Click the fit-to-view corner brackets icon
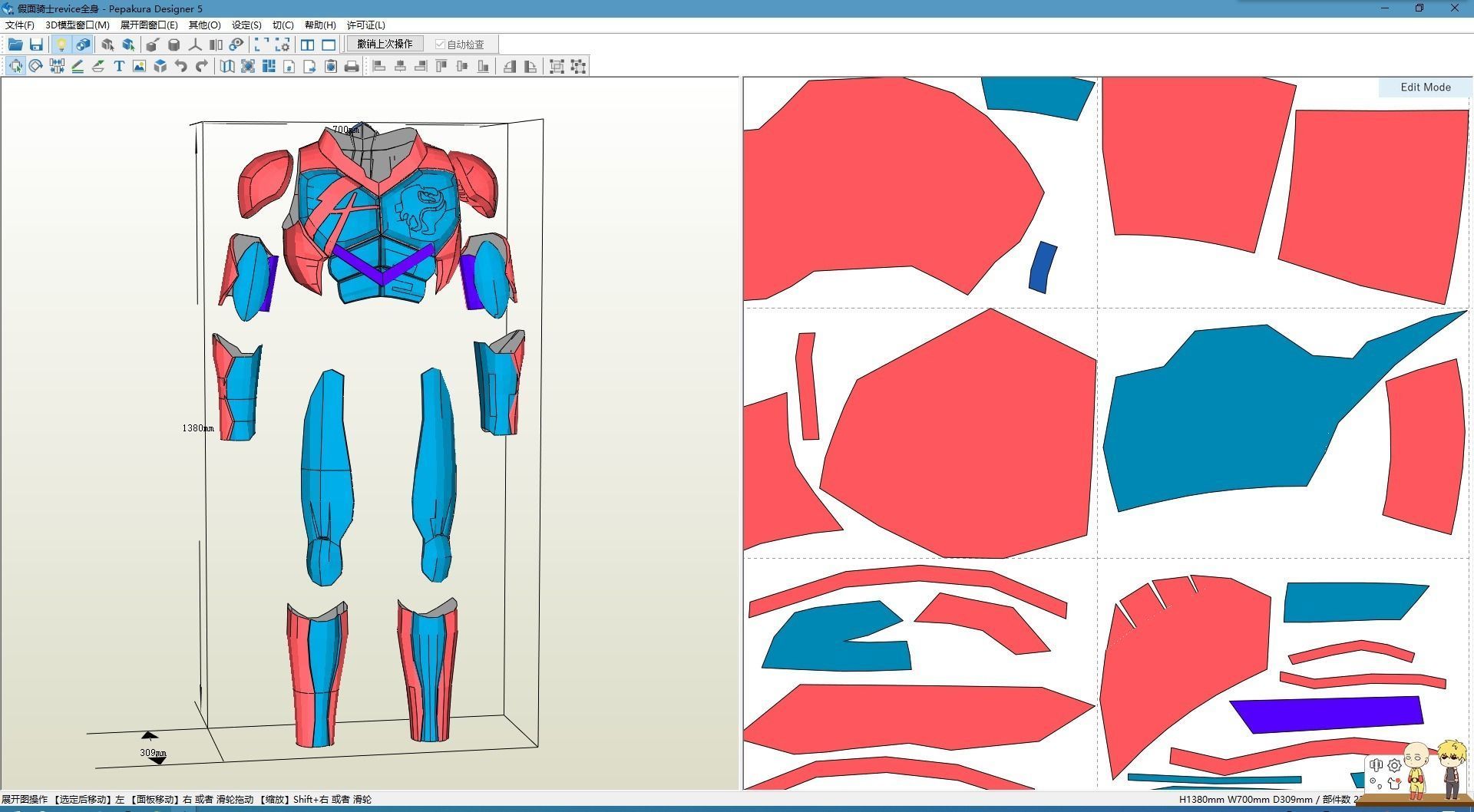 [262, 45]
